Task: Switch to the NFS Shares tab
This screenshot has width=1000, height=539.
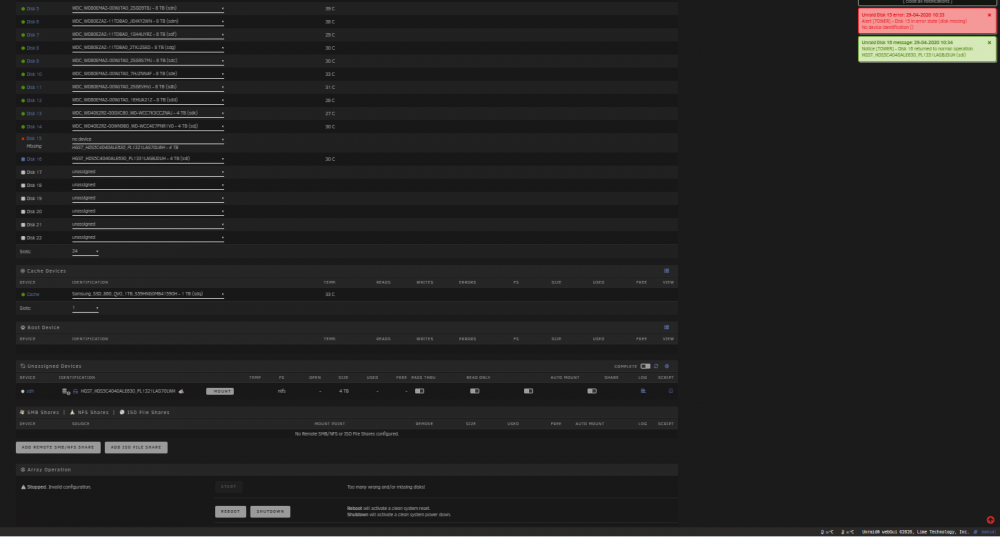Action: coord(89,413)
